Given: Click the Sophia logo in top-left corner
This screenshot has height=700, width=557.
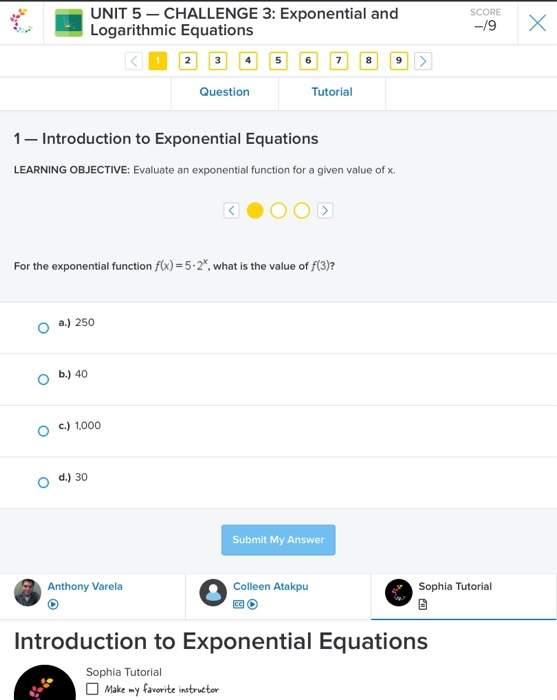Looking at the screenshot, I should pyautogui.click(x=21, y=21).
